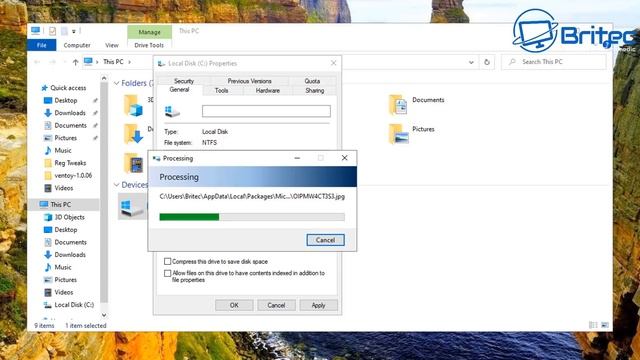Image resolution: width=640 pixels, height=360 pixels.
Task: Click the Search This PC box
Action: 553,62
